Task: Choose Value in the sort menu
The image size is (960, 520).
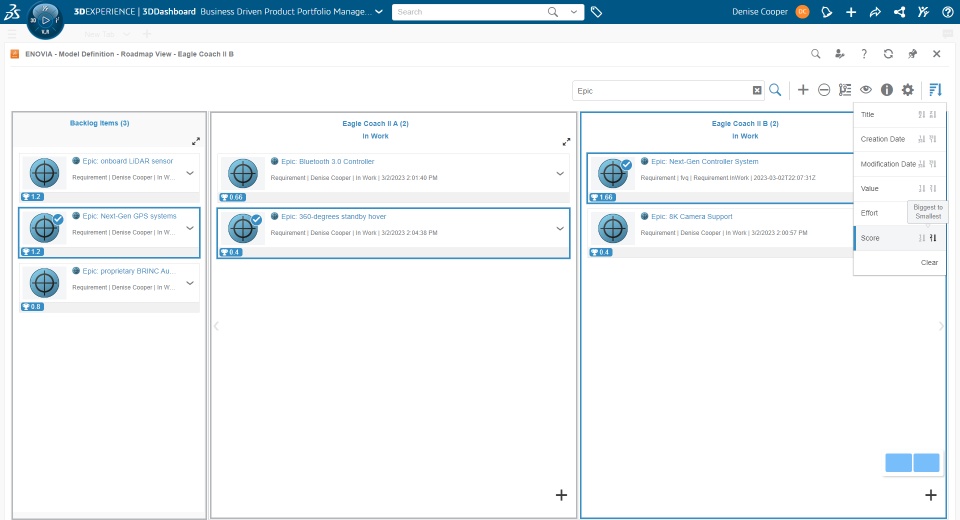Action: [x=869, y=189]
